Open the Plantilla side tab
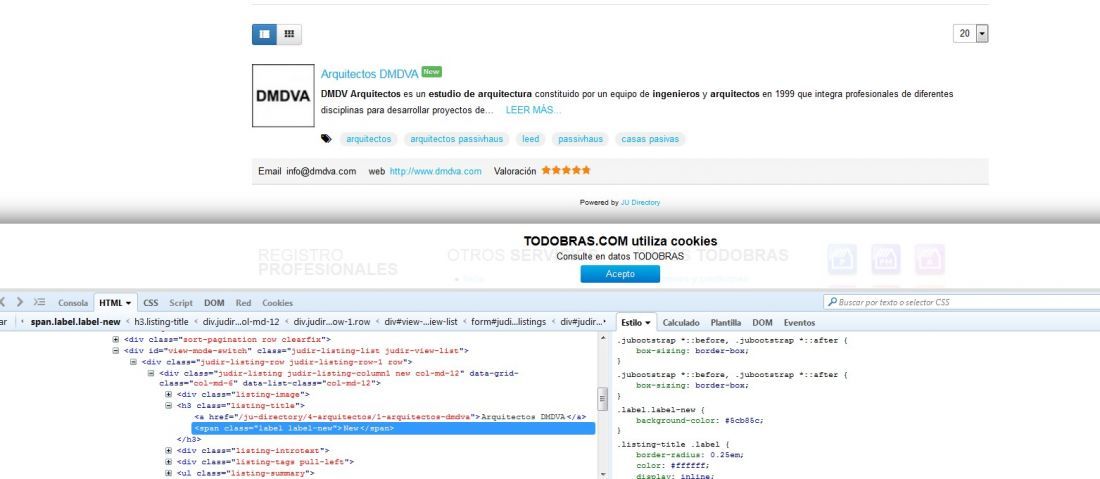This screenshot has height=479, width=1100. click(725, 323)
